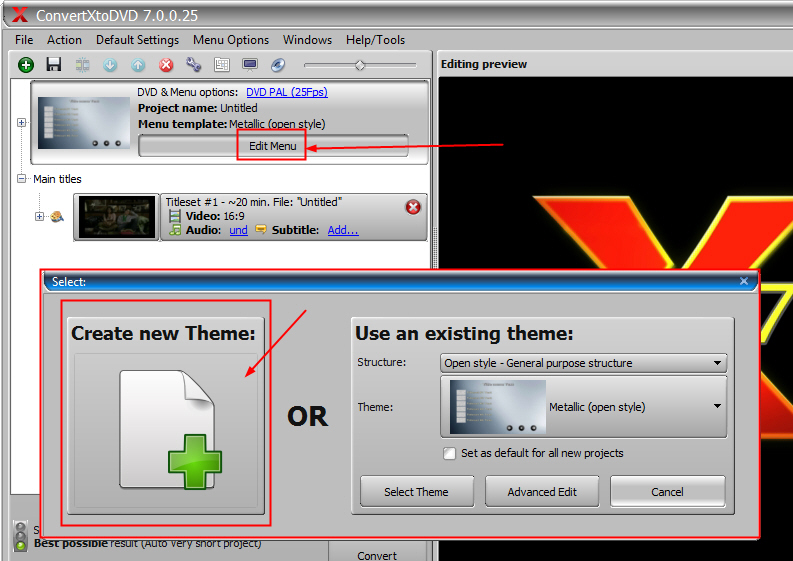Screen dimensions: 793x561
Task: Open the Windows menu
Action: [307, 39]
